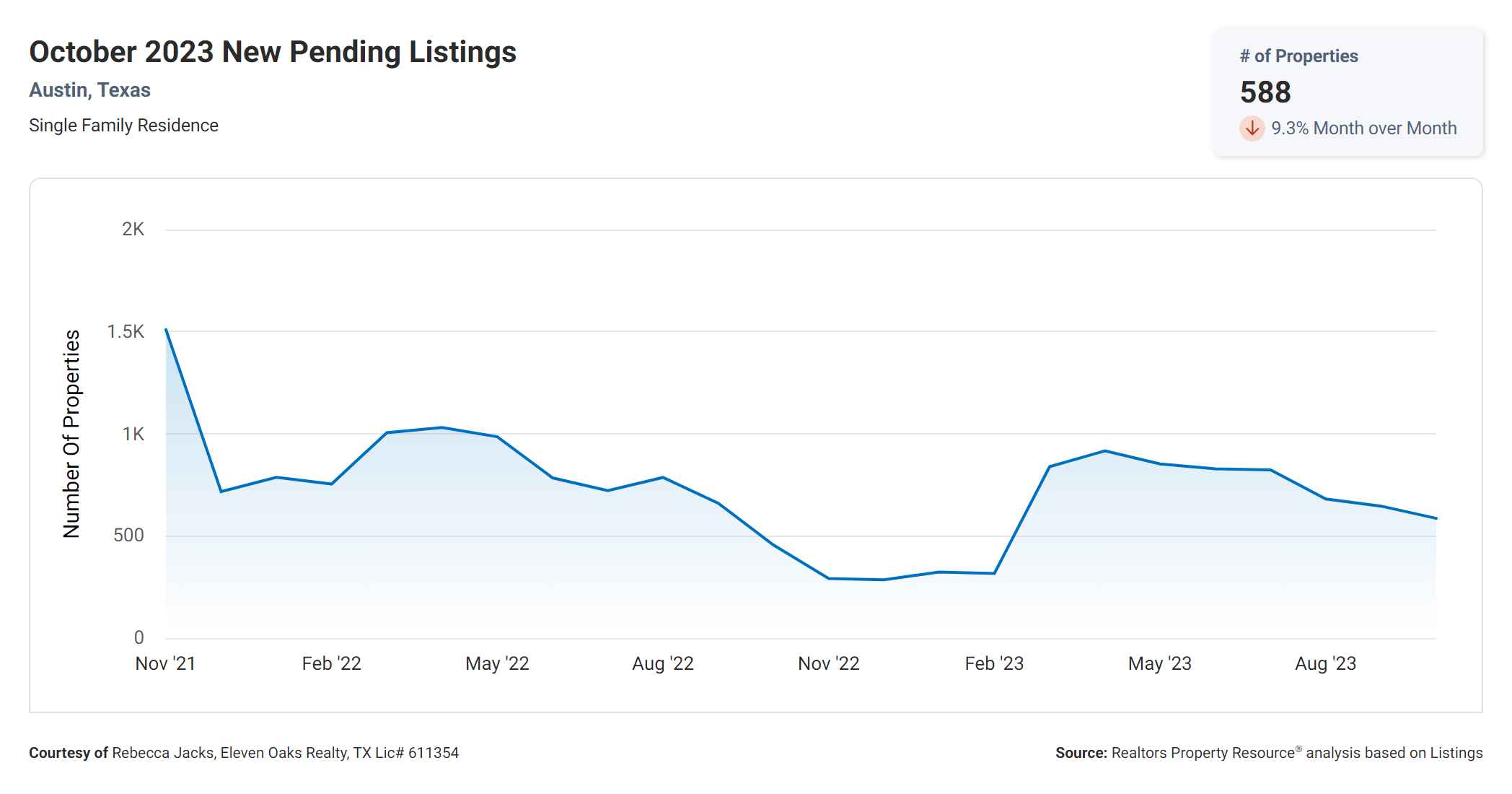Click the Aug '23 x-axis label
Screen dimensions: 1512x794
coord(1325,663)
